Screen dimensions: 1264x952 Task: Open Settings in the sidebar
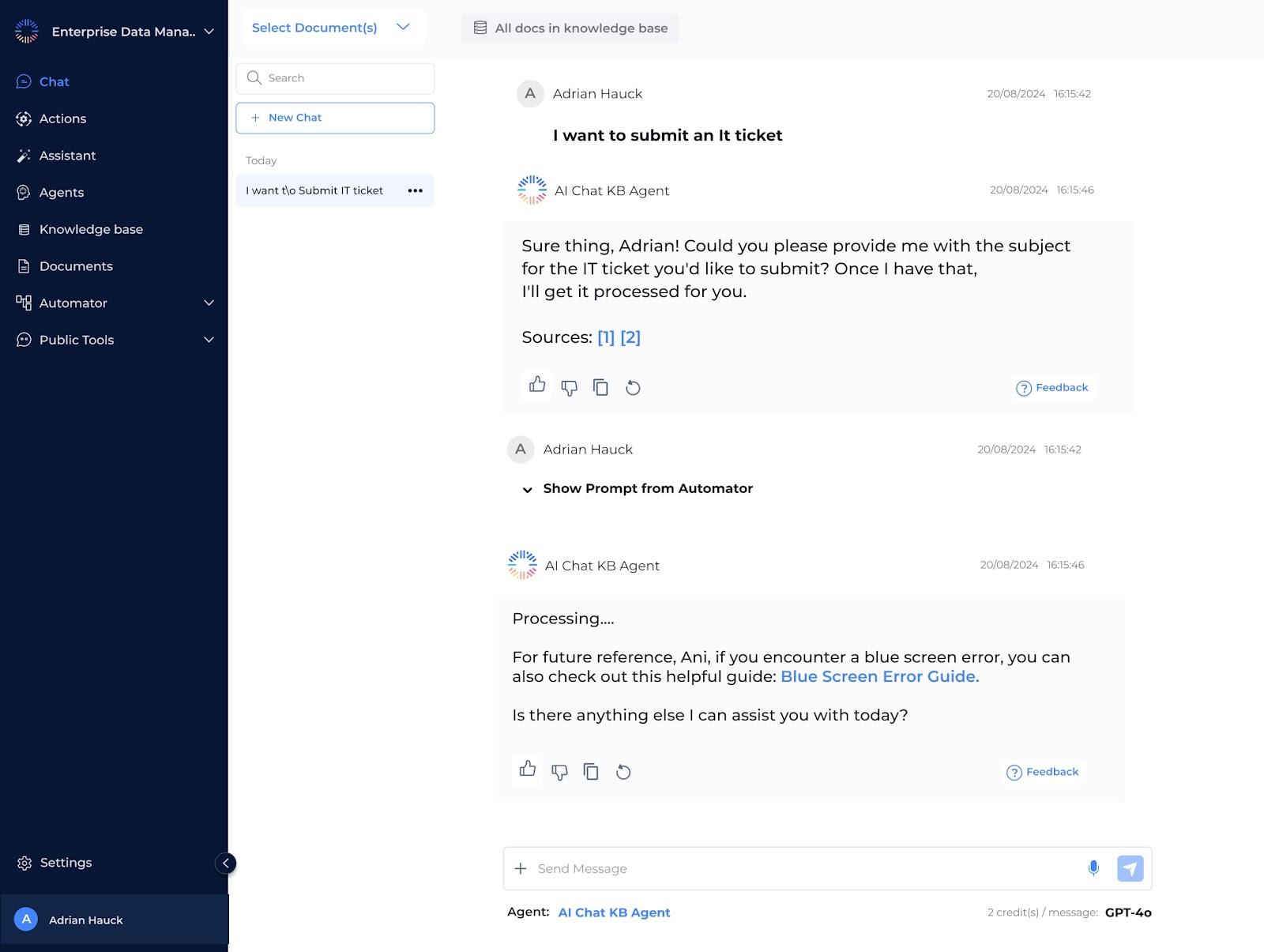click(55, 863)
